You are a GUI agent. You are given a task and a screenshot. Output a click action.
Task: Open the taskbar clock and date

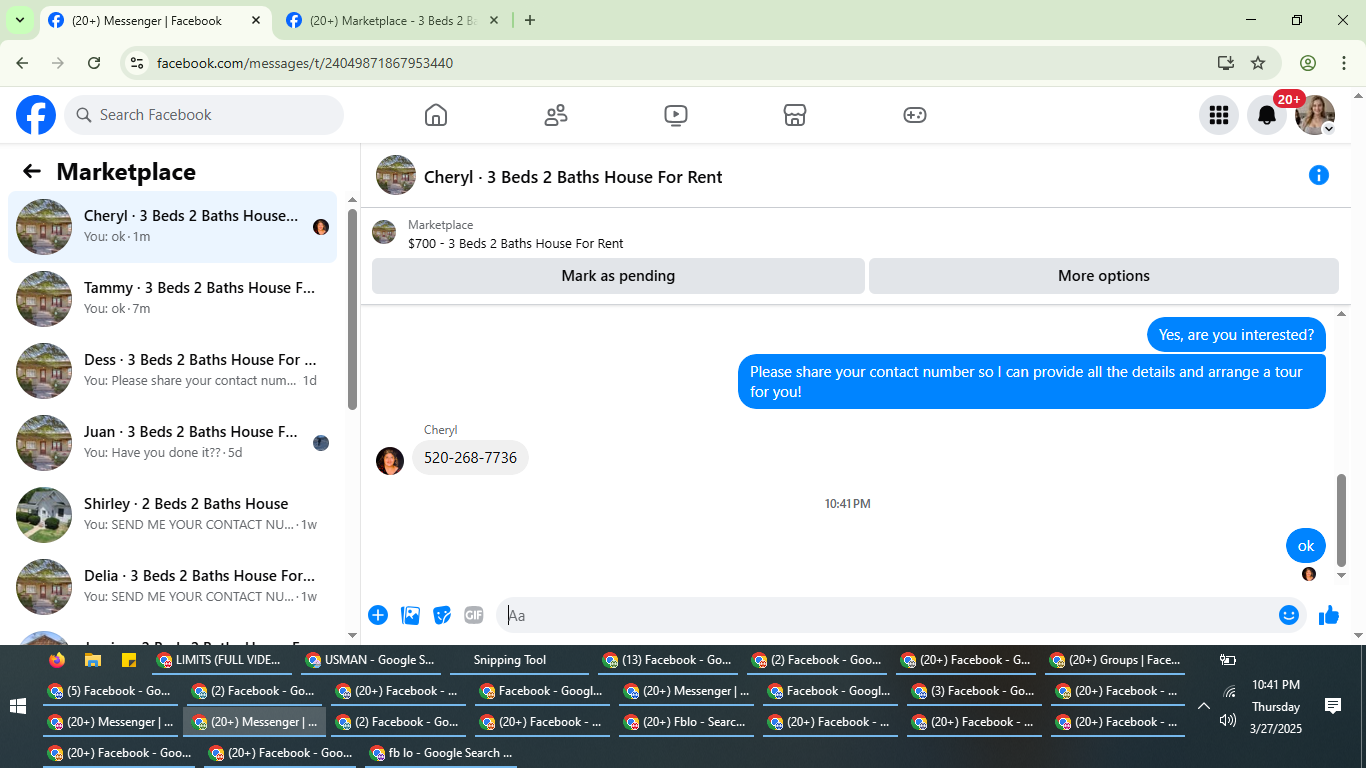tap(1276, 706)
